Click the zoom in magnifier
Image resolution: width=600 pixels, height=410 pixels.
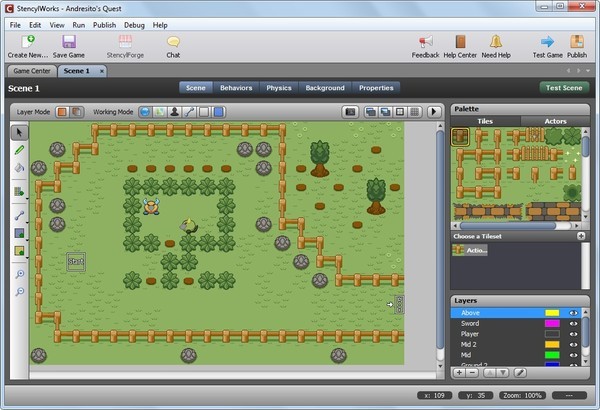click(x=20, y=274)
